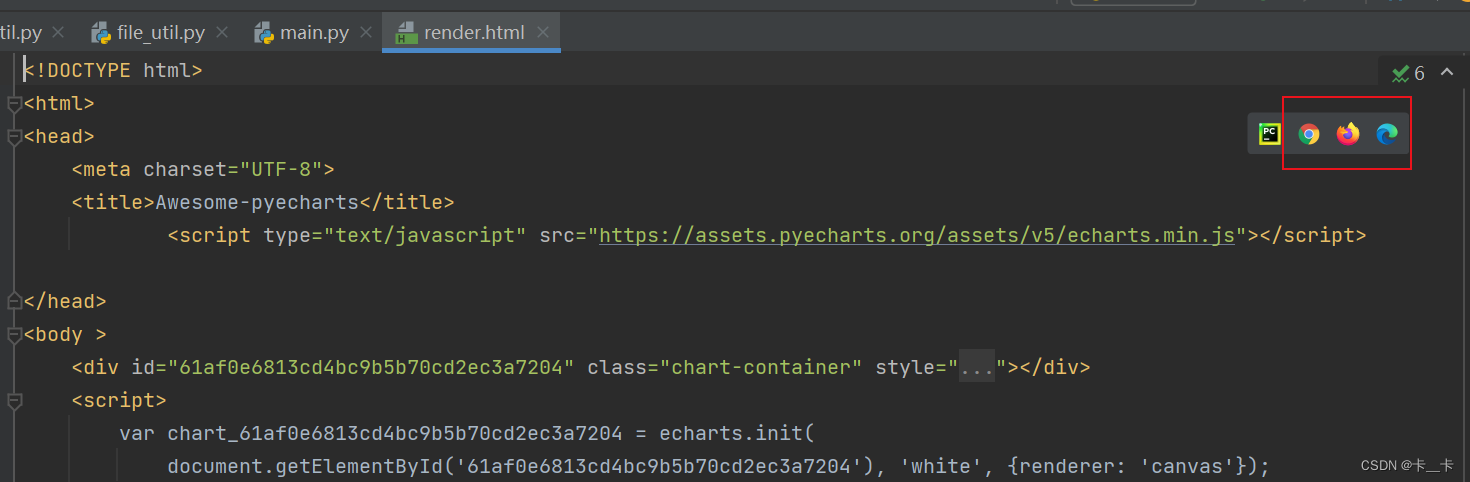
Task: Open PyCharm built-in preview
Action: 1269,134
